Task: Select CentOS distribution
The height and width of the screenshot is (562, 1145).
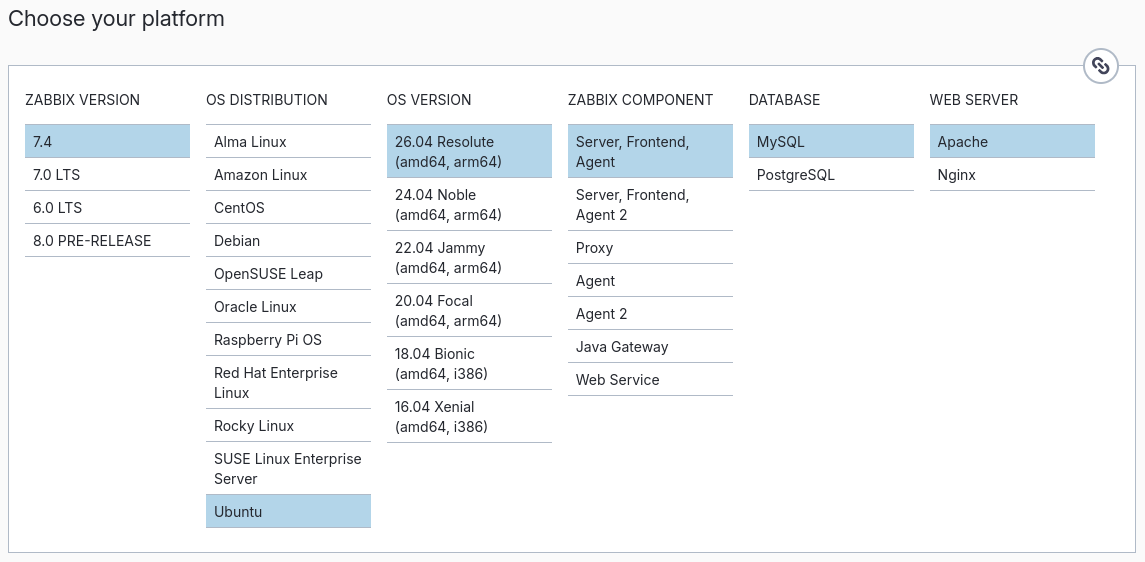Action: click(288, 207)
